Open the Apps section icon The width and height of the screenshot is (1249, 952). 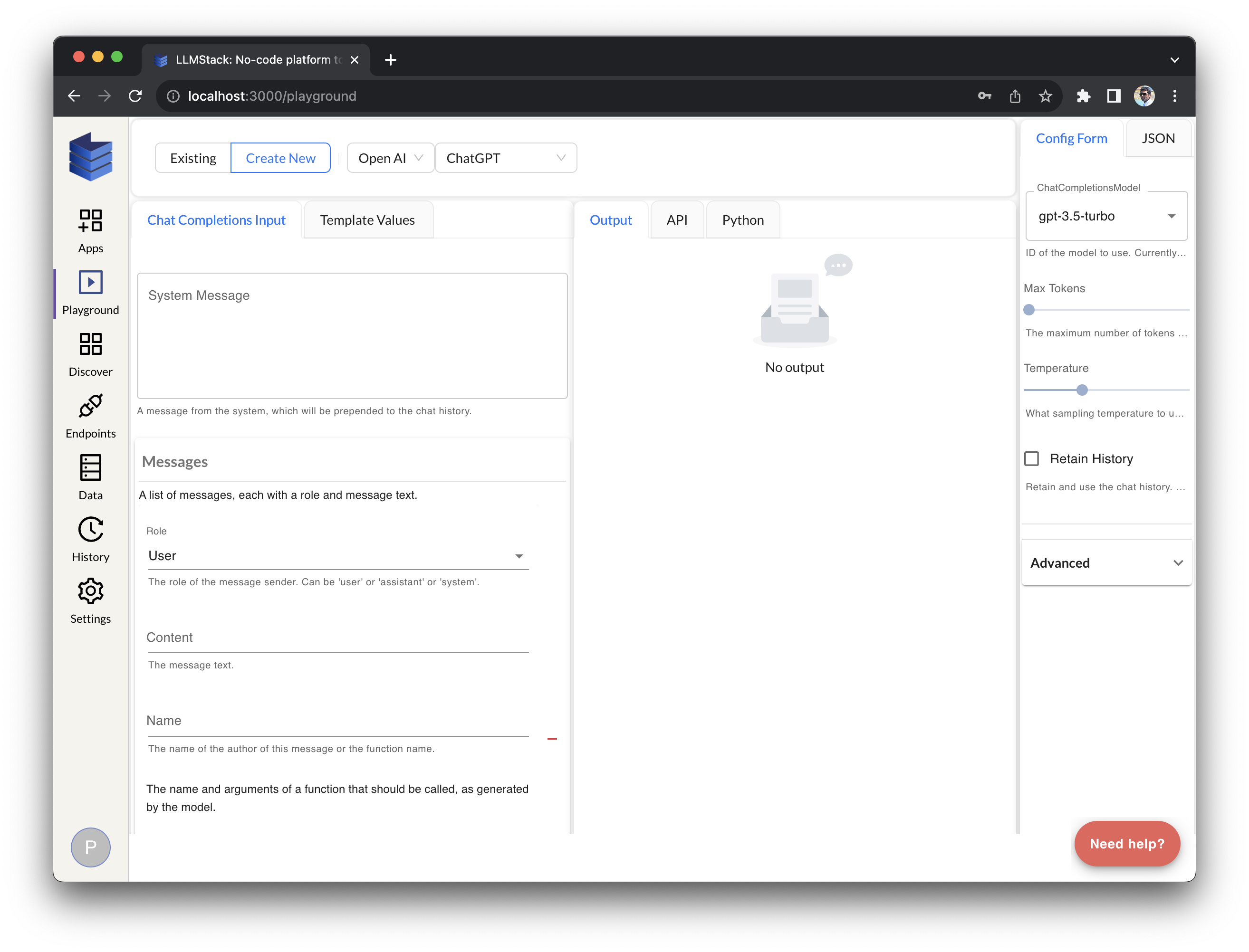[90, 220]
